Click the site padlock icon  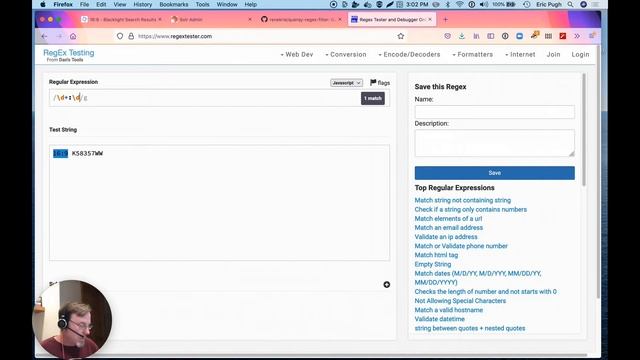[131, 36]
